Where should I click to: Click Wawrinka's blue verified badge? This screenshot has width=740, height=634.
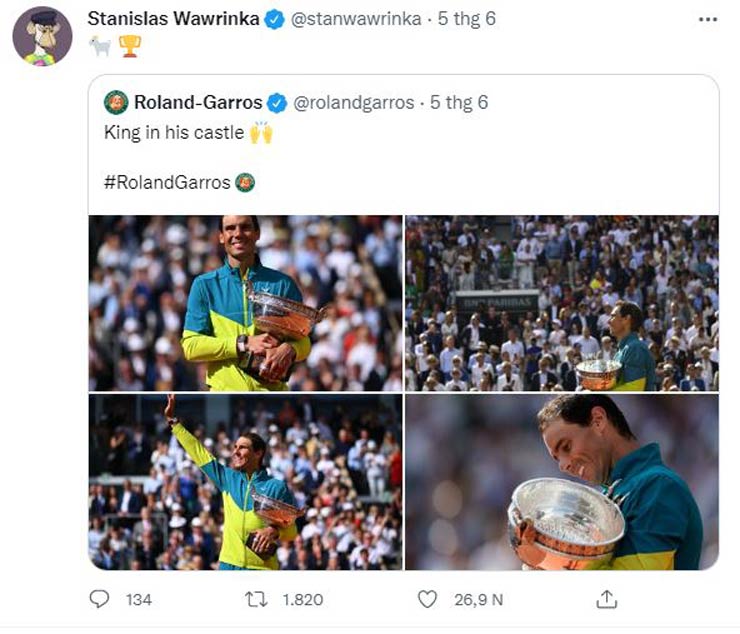click(274, 20)
